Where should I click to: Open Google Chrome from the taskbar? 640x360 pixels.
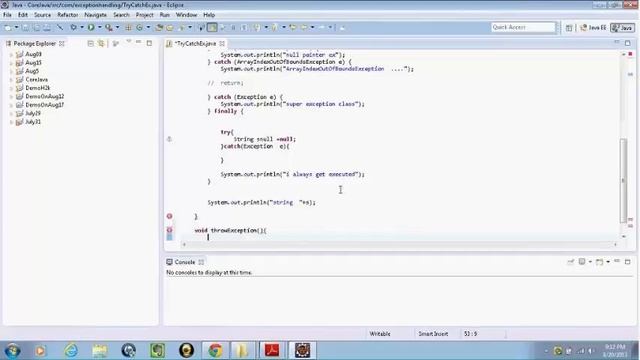click(215, 351)
